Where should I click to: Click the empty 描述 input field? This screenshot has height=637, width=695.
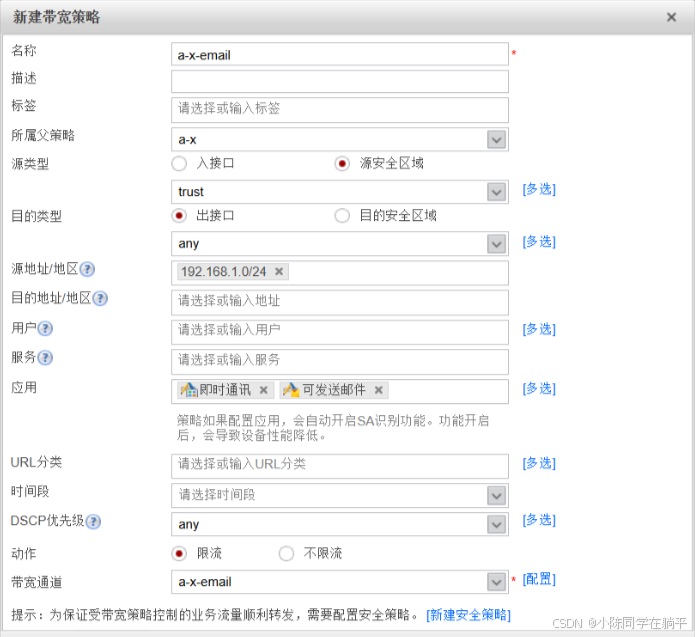(x=340, y=82)
